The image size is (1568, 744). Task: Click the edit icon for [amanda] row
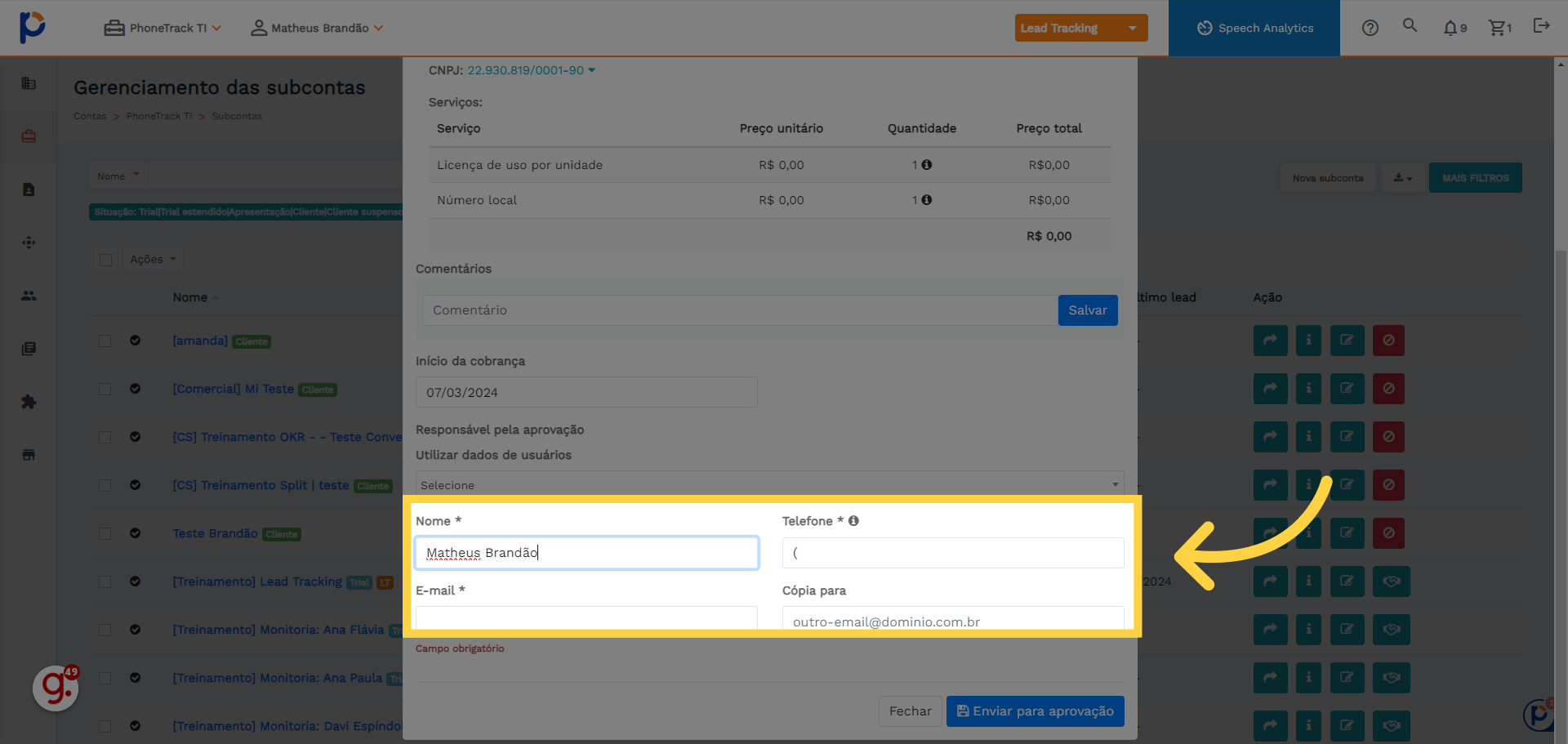coord(1347,341)
